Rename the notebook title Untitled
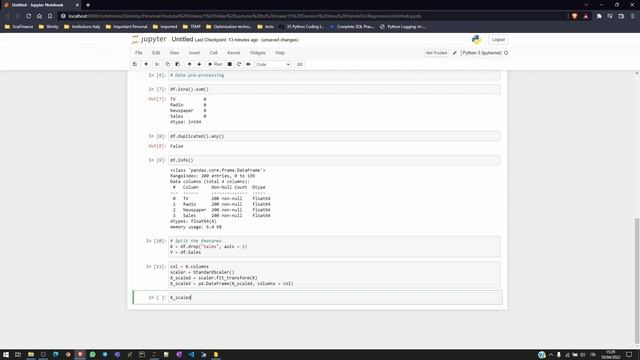The image size is (640, 360). click(x=182, y=39)
